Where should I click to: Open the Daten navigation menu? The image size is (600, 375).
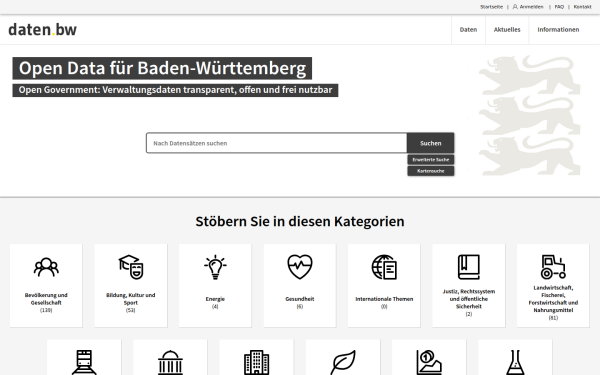pos(468,29)
